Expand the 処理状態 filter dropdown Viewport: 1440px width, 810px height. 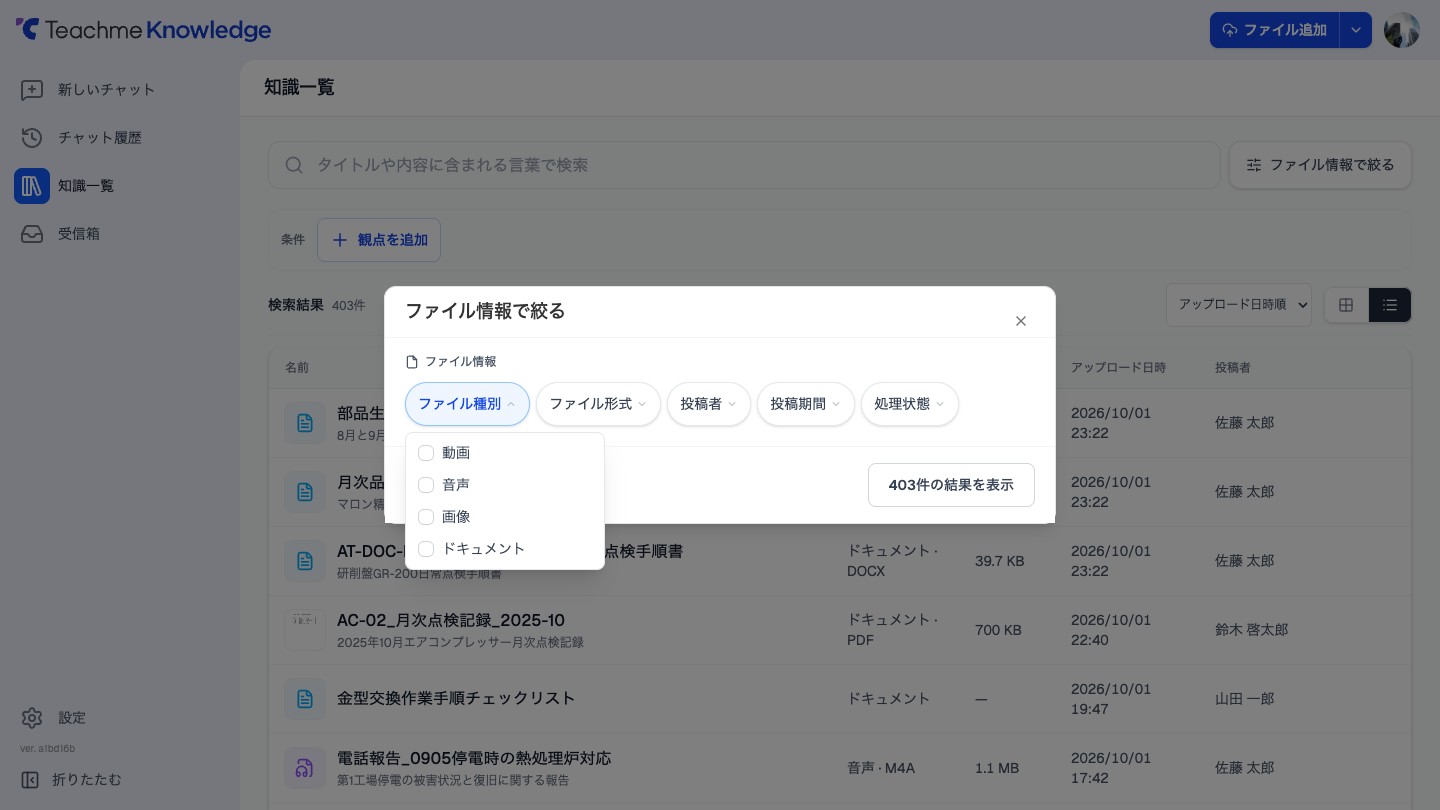[x=910, y=404]
